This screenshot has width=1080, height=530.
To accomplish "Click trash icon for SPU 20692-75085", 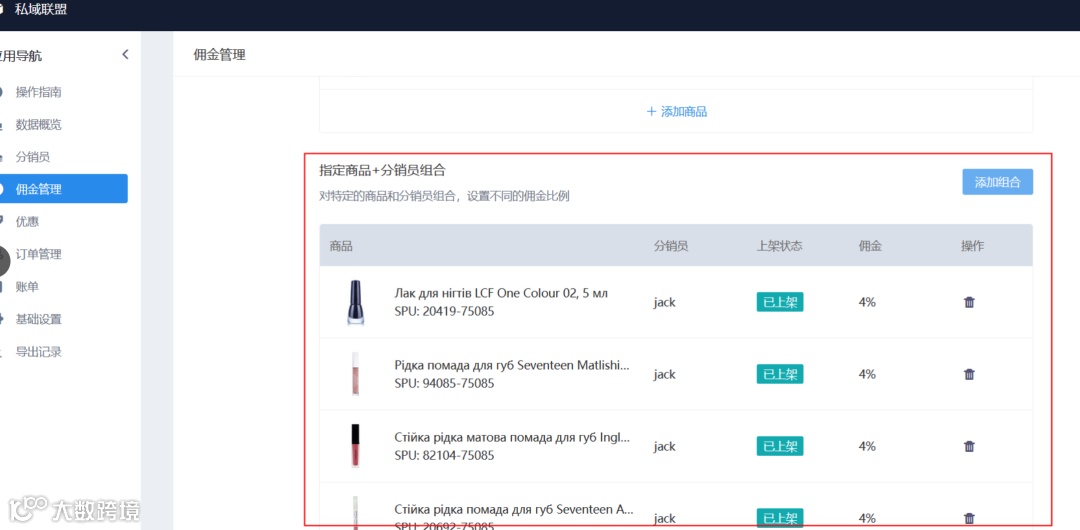I will [x=969, y=518].
